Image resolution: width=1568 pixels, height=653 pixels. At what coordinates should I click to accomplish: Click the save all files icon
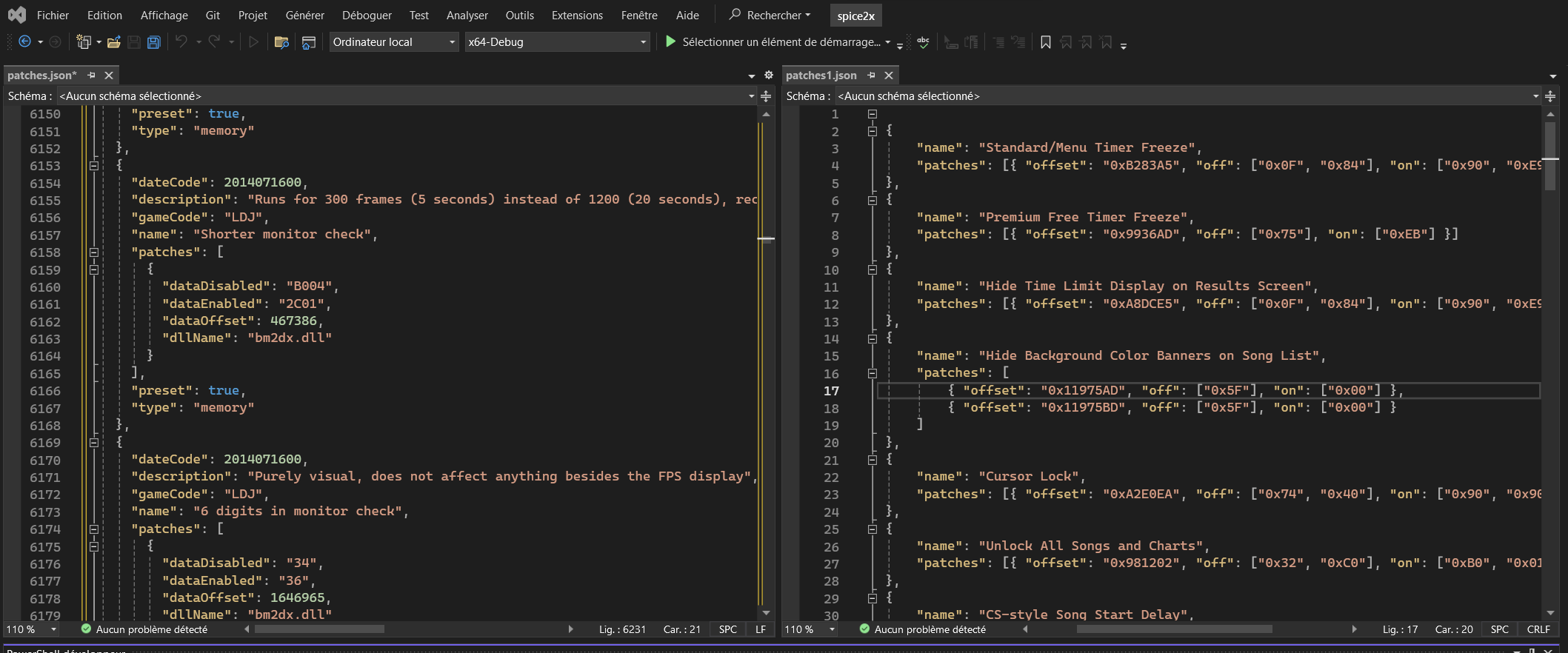(x=154, y=42)
